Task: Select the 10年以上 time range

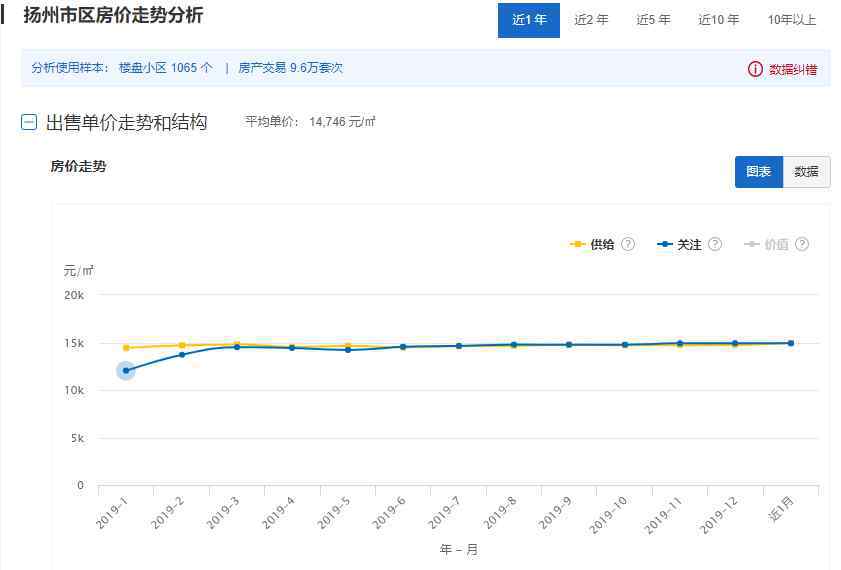Action: pos(792,20)
